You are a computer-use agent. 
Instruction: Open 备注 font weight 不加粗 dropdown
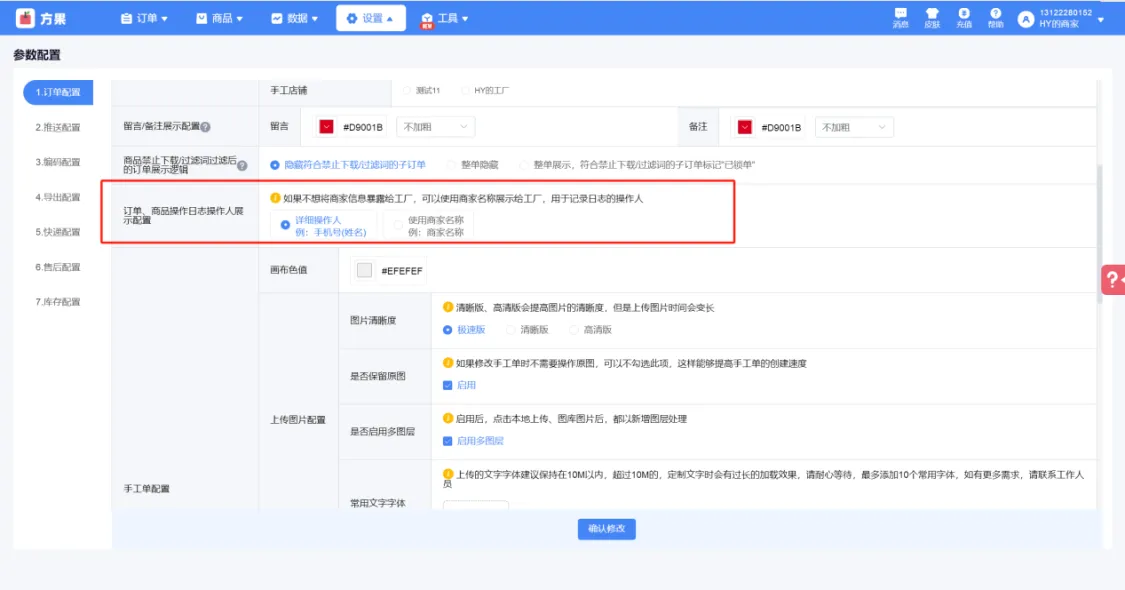(x=854, y=127)
